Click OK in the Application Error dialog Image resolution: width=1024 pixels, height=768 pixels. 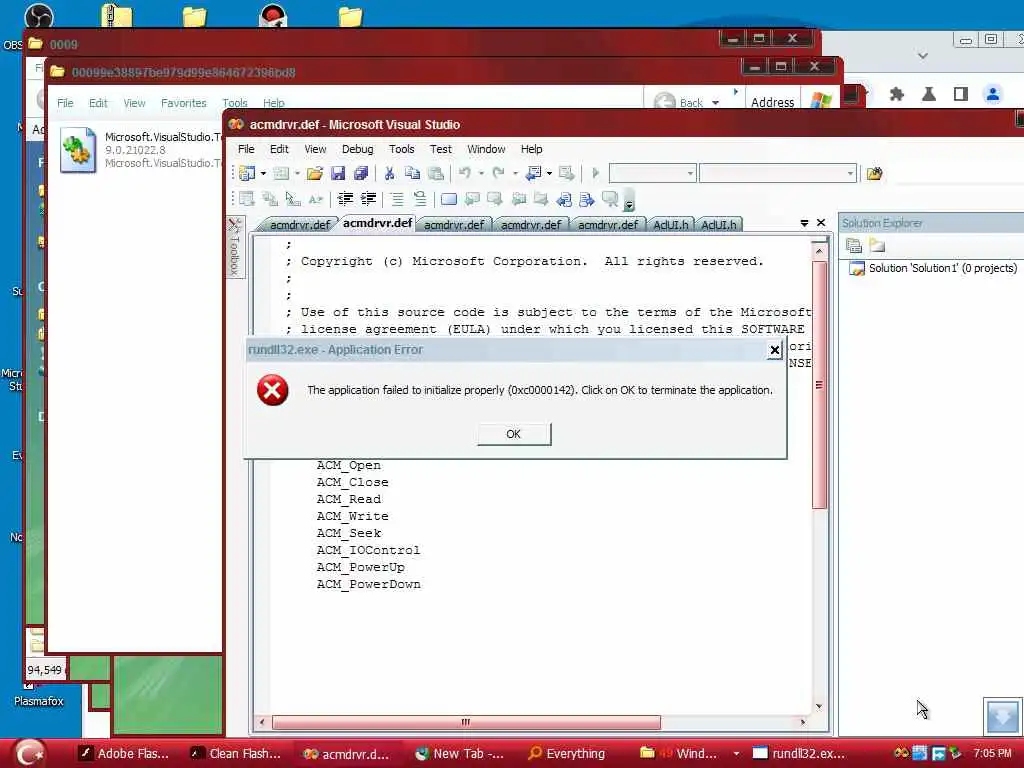click(514, 434)
